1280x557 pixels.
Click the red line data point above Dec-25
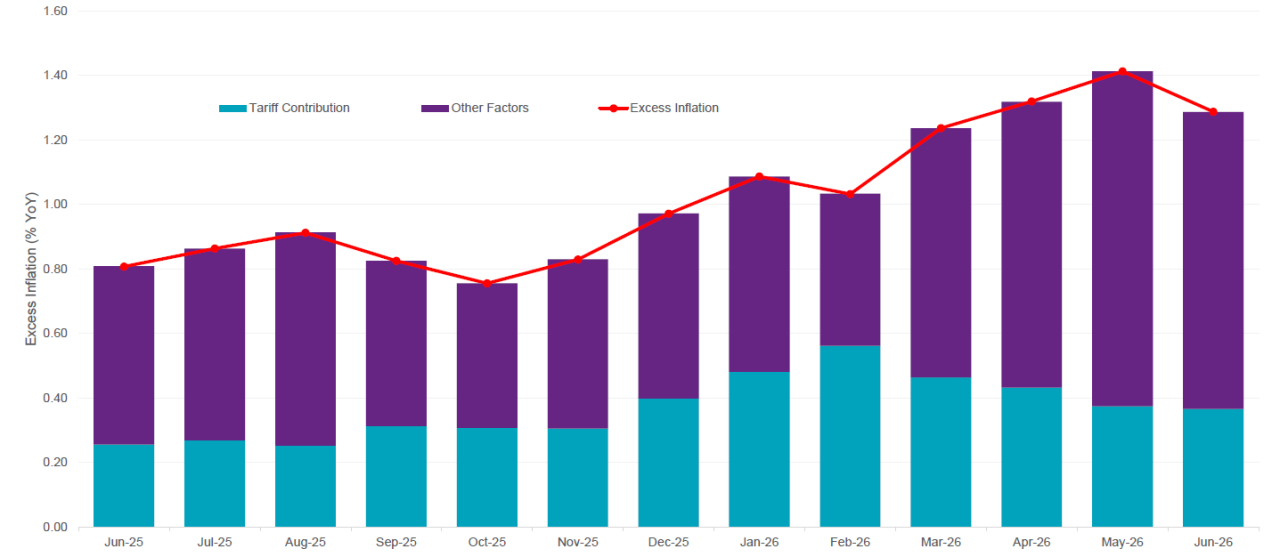pos(668,213)
